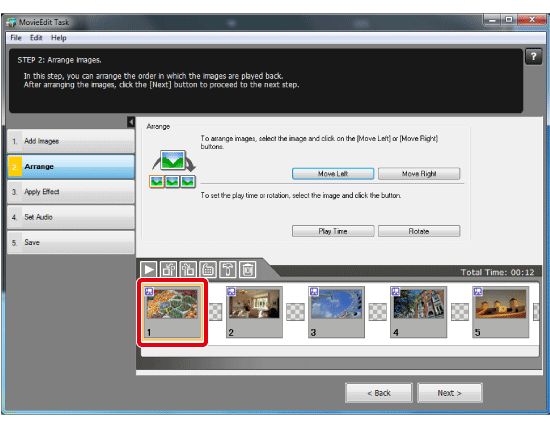Click the move-right icon in the storyboard toolbar
This screenshot has width=550, height=429.
[x=188, y=269]
